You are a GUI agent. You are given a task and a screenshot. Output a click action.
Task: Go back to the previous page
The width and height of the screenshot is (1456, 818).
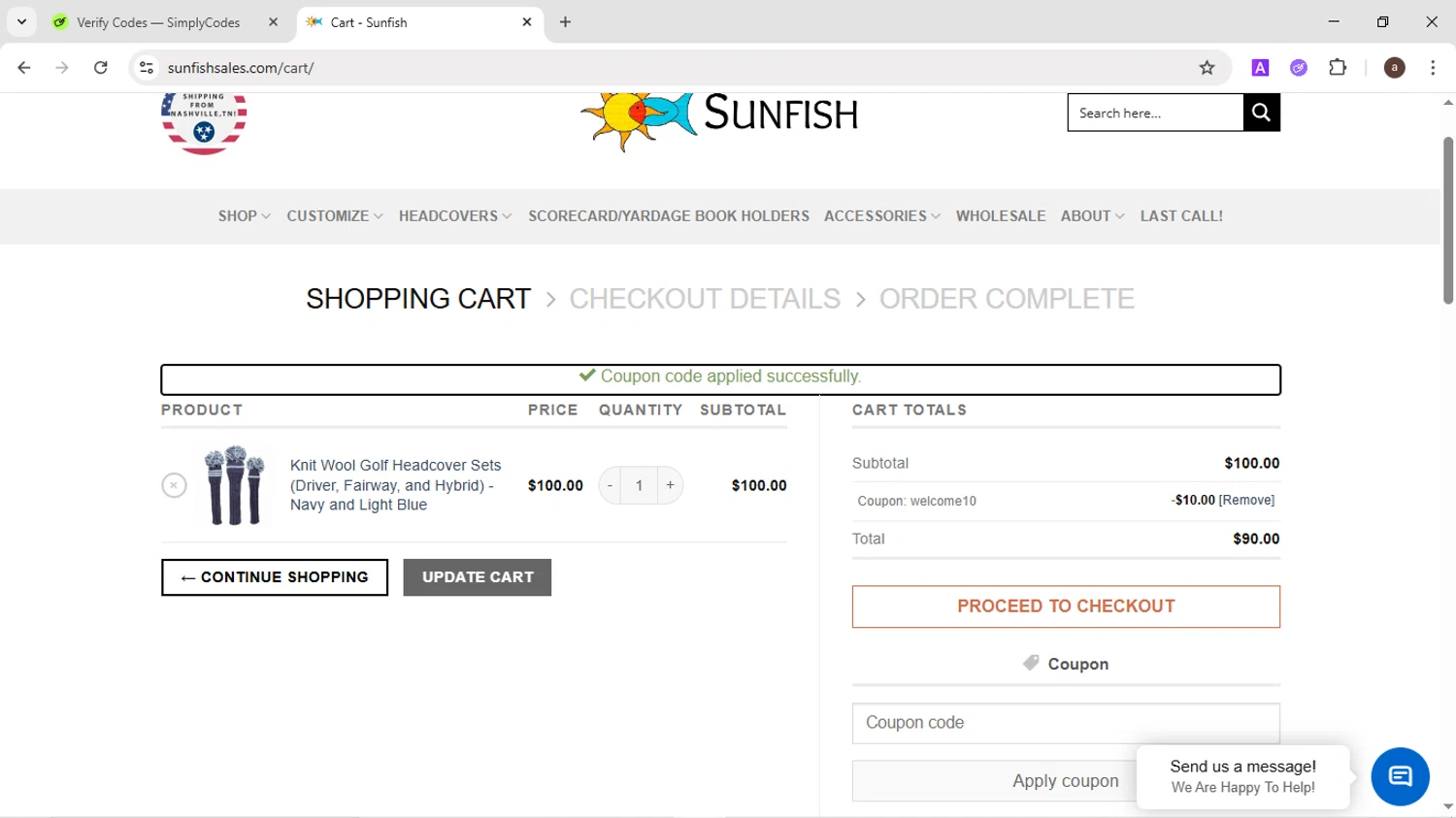(24, 68)
